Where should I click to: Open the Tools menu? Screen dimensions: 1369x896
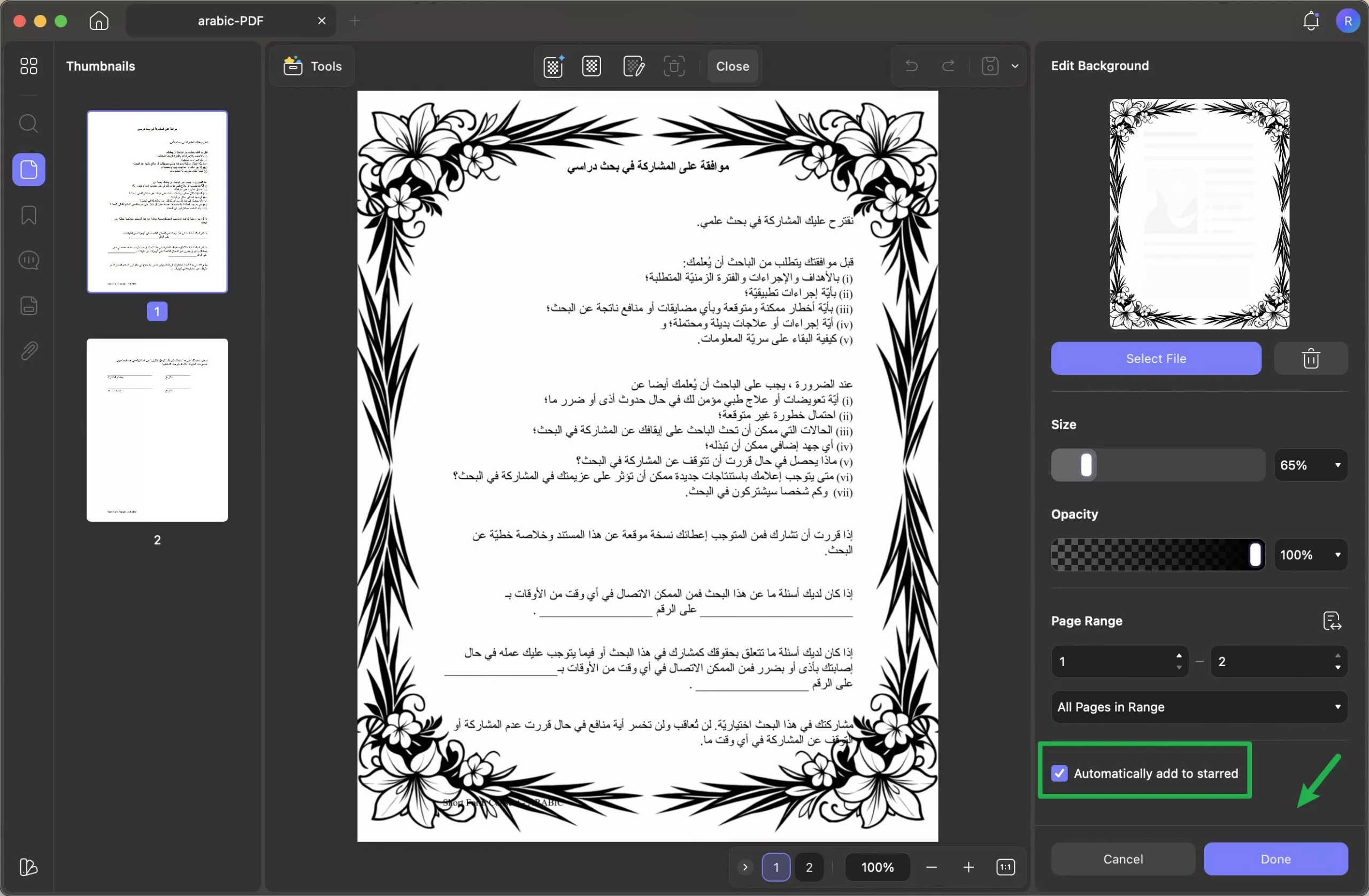click(x=311, y=66)
